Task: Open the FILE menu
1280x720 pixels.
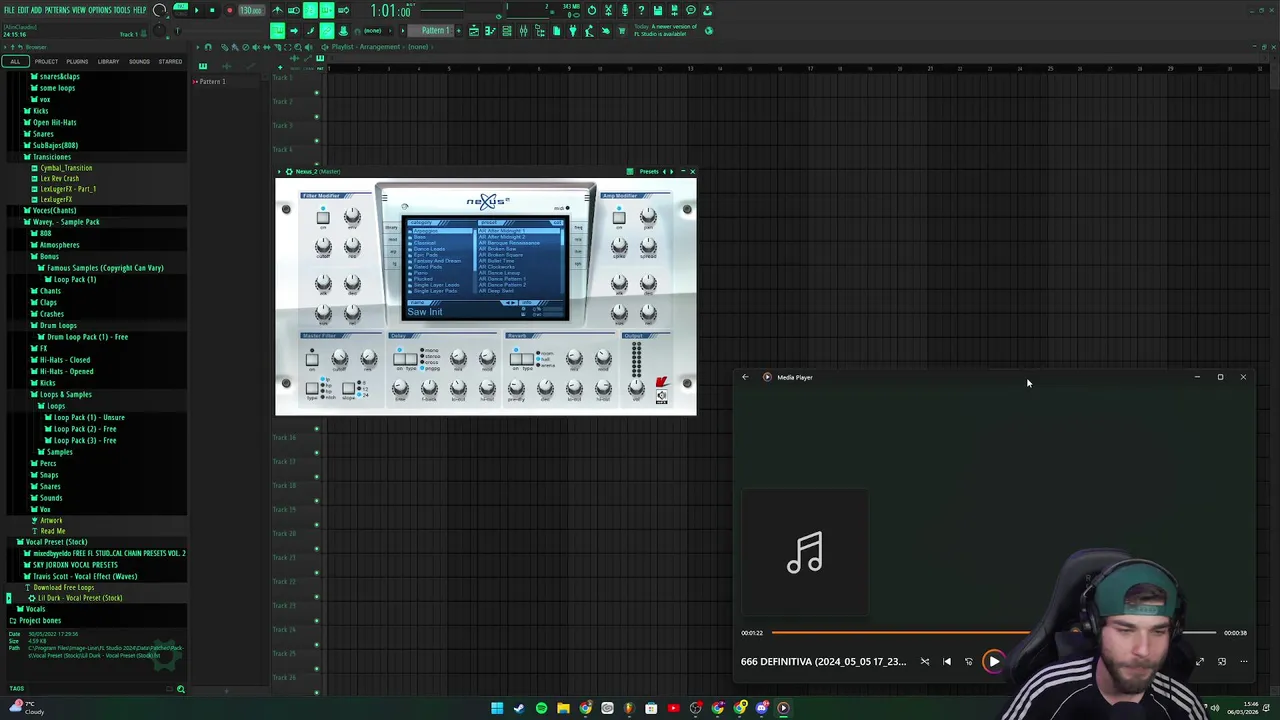Action: coord(9,10)
